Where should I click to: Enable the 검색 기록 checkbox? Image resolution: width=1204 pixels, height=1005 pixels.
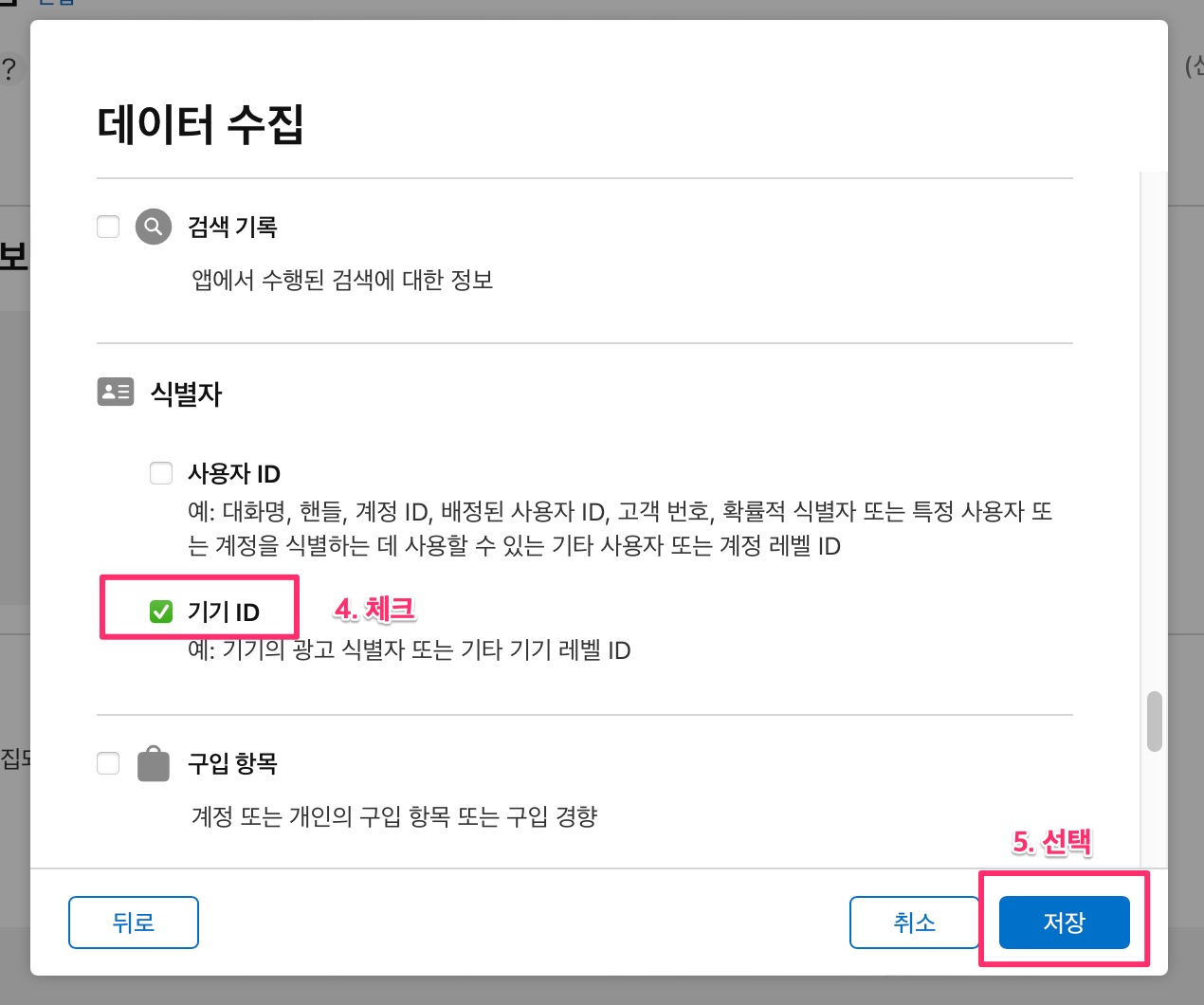(108, 227)
